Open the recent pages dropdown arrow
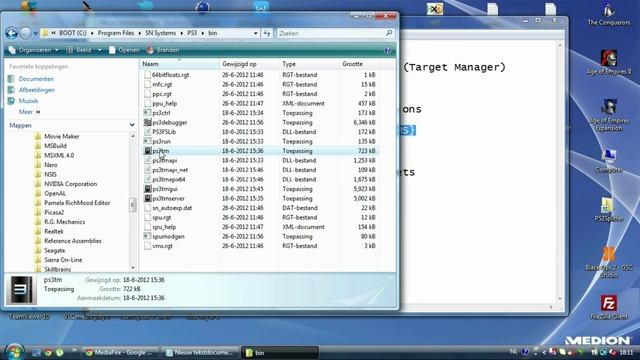Screen dimensions: 640x360 coord(36,33)
